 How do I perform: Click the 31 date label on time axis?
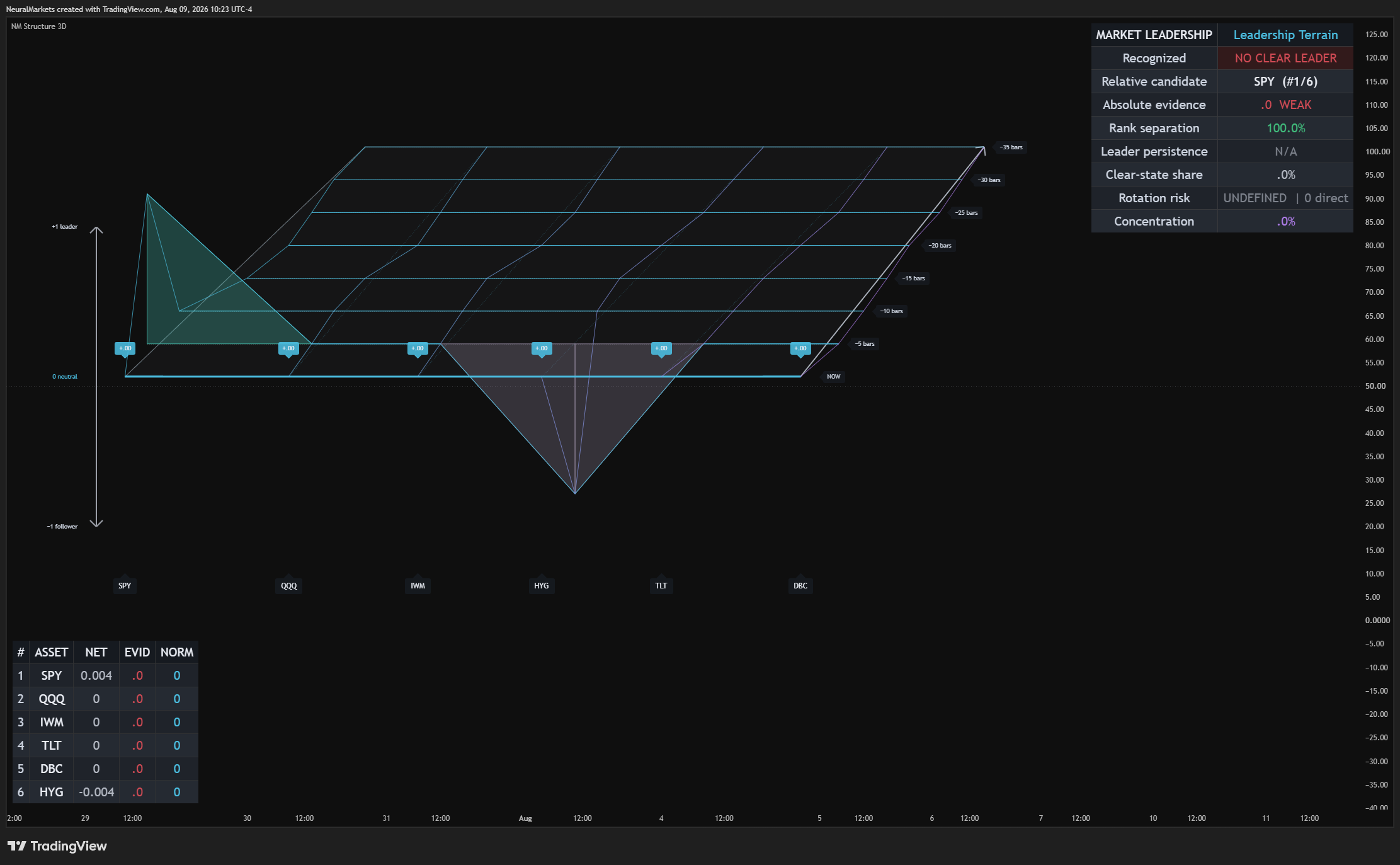386,818
